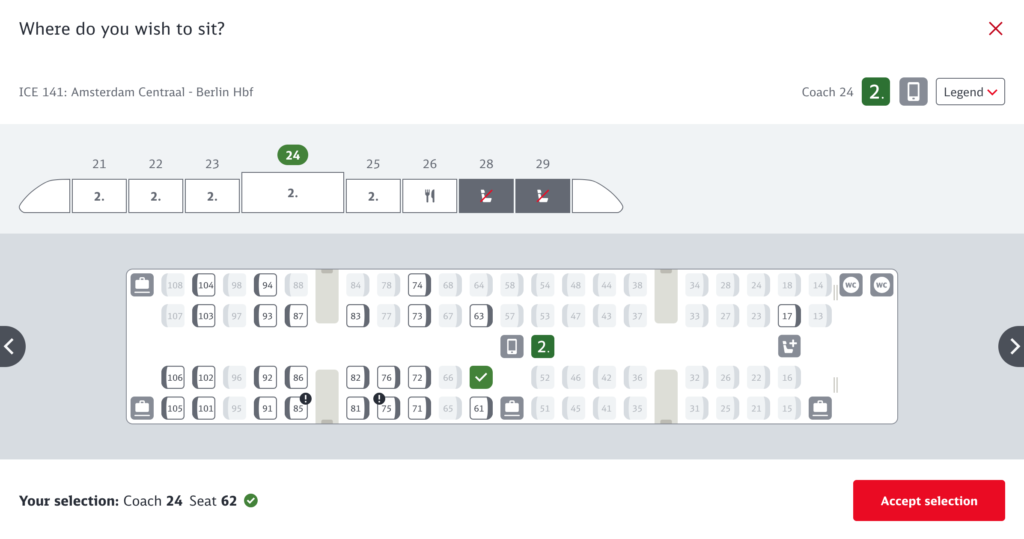This screenshot has width=1024, height=539.
Task: Click the luggage rack icon beside seat 108
Action: [142, 285]
